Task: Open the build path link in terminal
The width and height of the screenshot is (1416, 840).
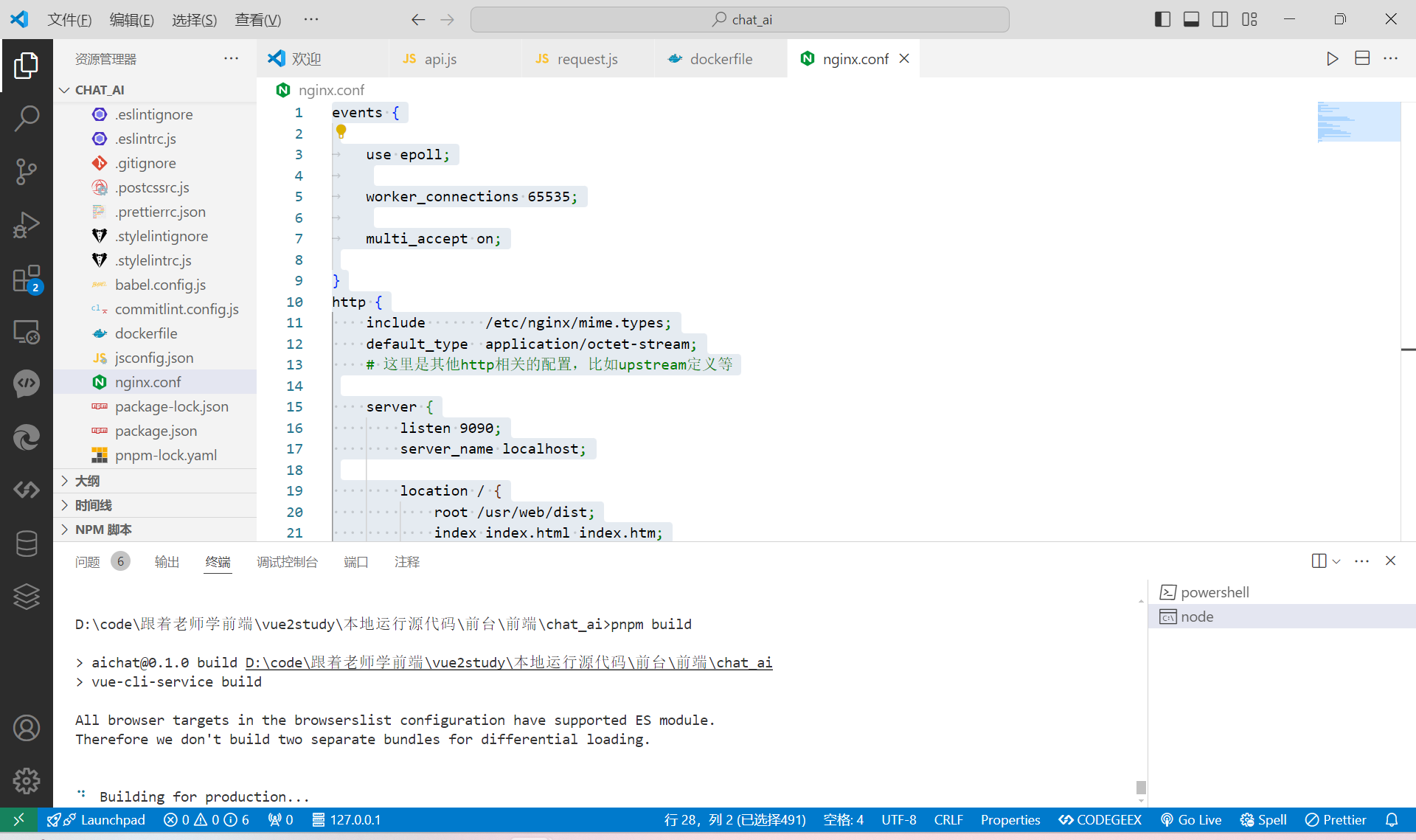Action: [508, 662]
